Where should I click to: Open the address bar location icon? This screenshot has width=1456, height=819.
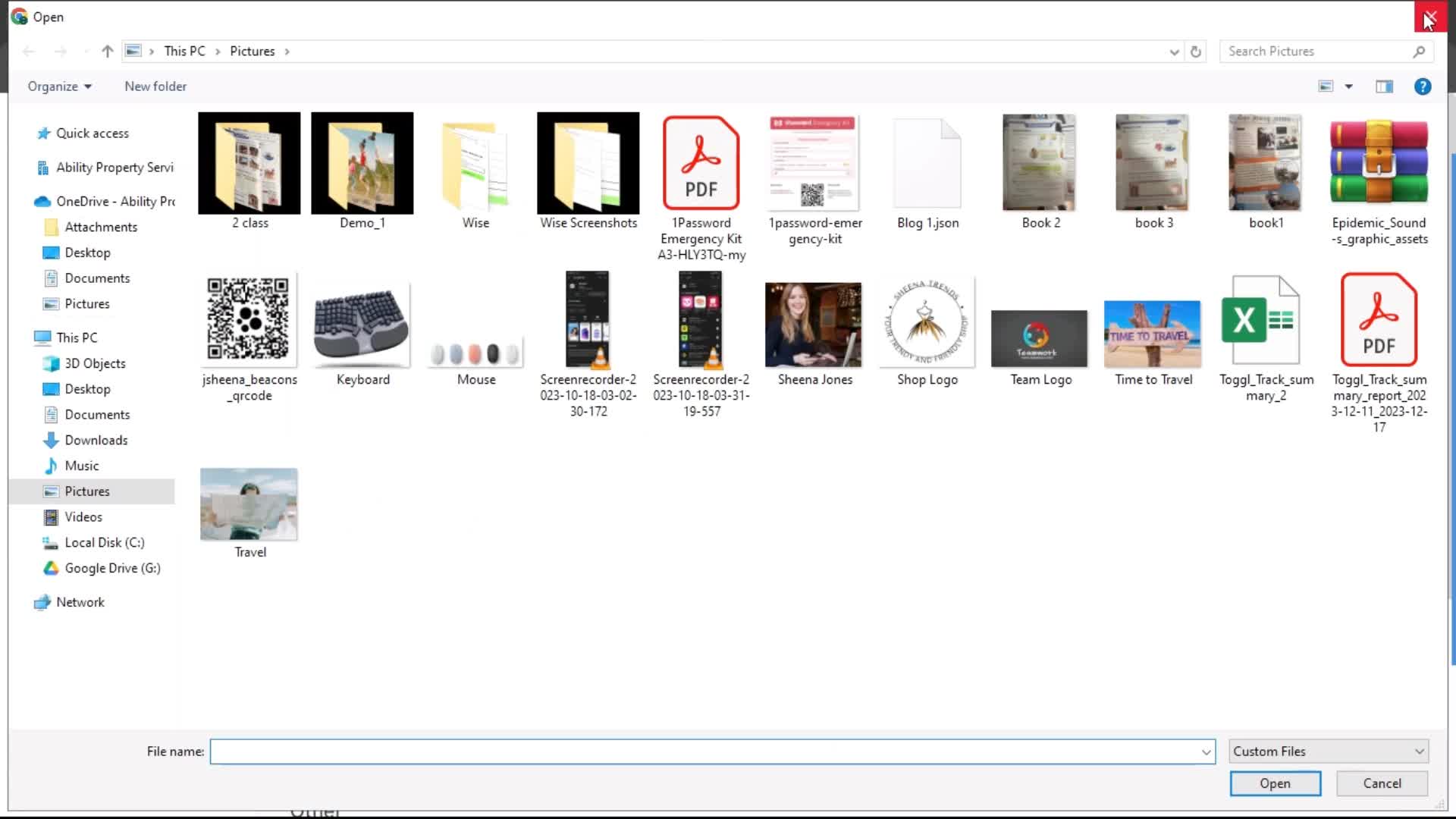click(x=133, y=51)
